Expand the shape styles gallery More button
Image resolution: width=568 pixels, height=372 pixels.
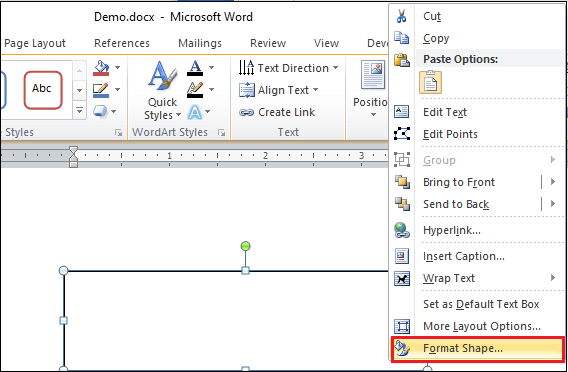coord(80,110)
